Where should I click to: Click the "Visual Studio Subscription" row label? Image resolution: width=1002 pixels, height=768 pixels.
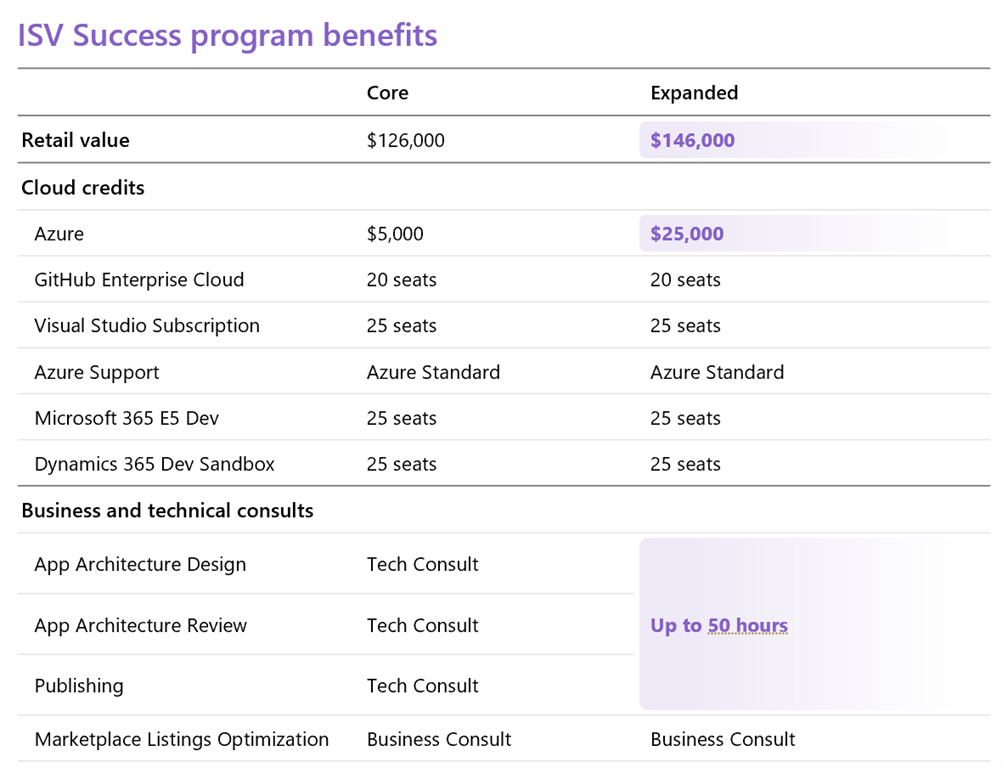tap(147, 326)
